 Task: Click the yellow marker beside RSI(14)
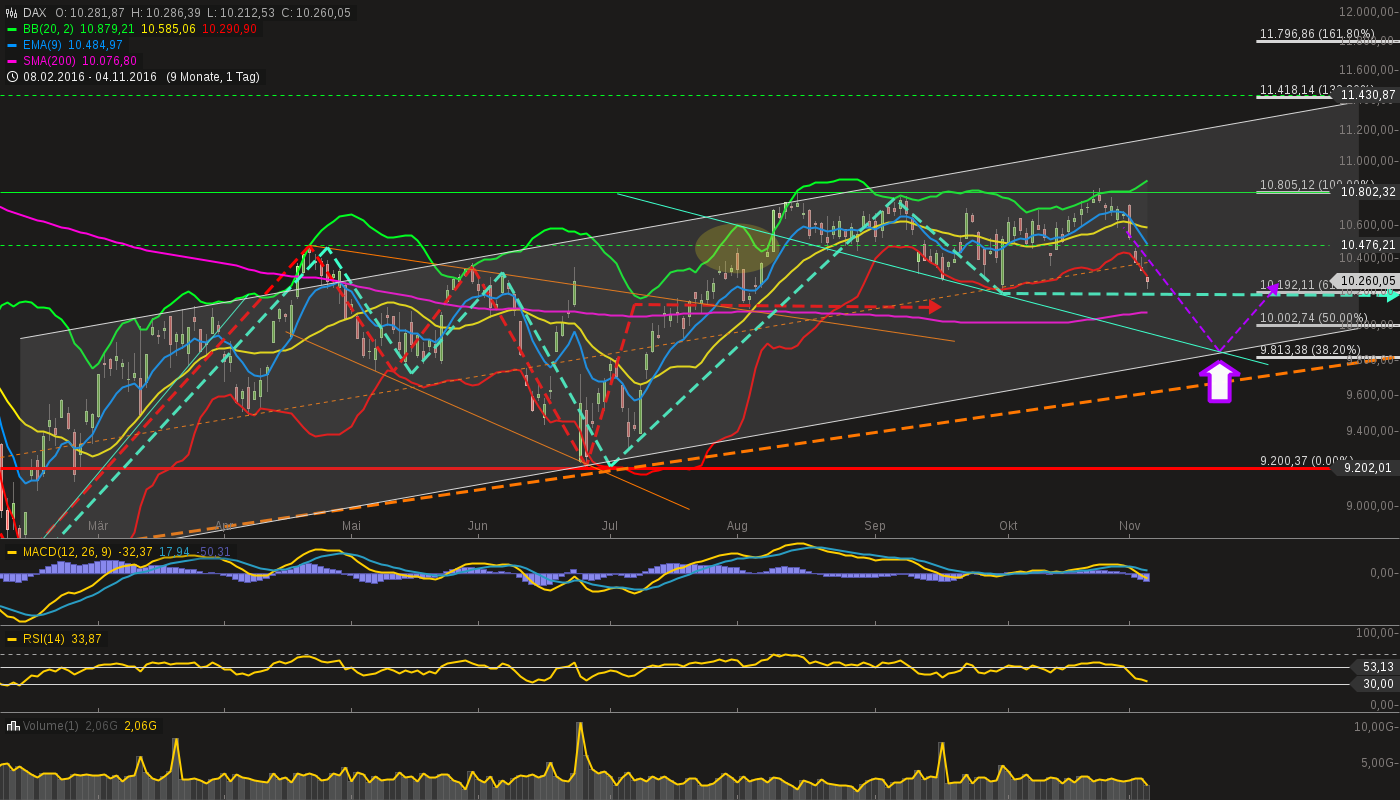click(12, 639)
